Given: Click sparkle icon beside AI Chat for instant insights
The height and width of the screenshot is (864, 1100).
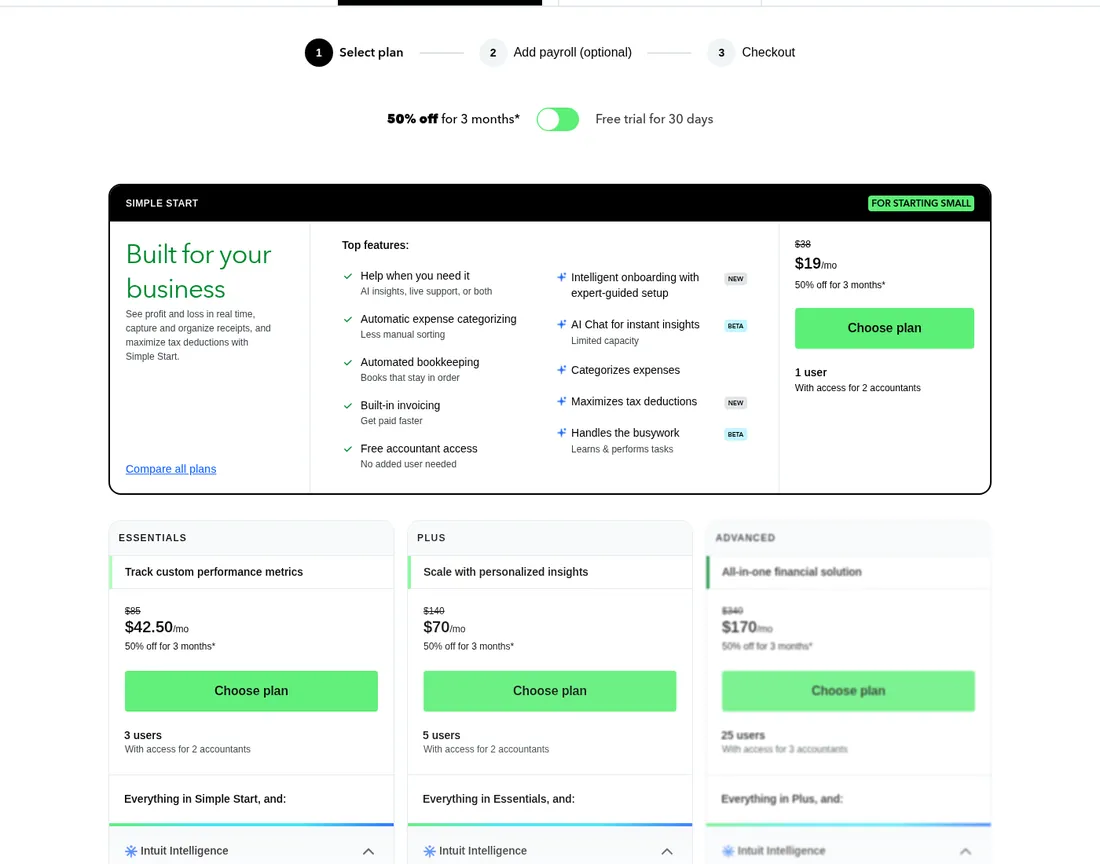Looking at the screenshot, I should coord(561,324).
